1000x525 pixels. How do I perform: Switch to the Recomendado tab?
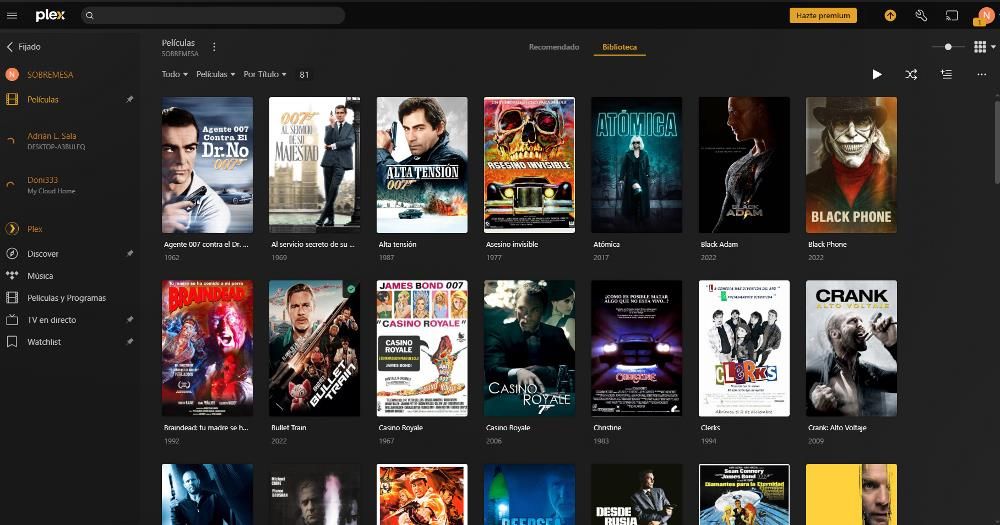pos(554,47)
